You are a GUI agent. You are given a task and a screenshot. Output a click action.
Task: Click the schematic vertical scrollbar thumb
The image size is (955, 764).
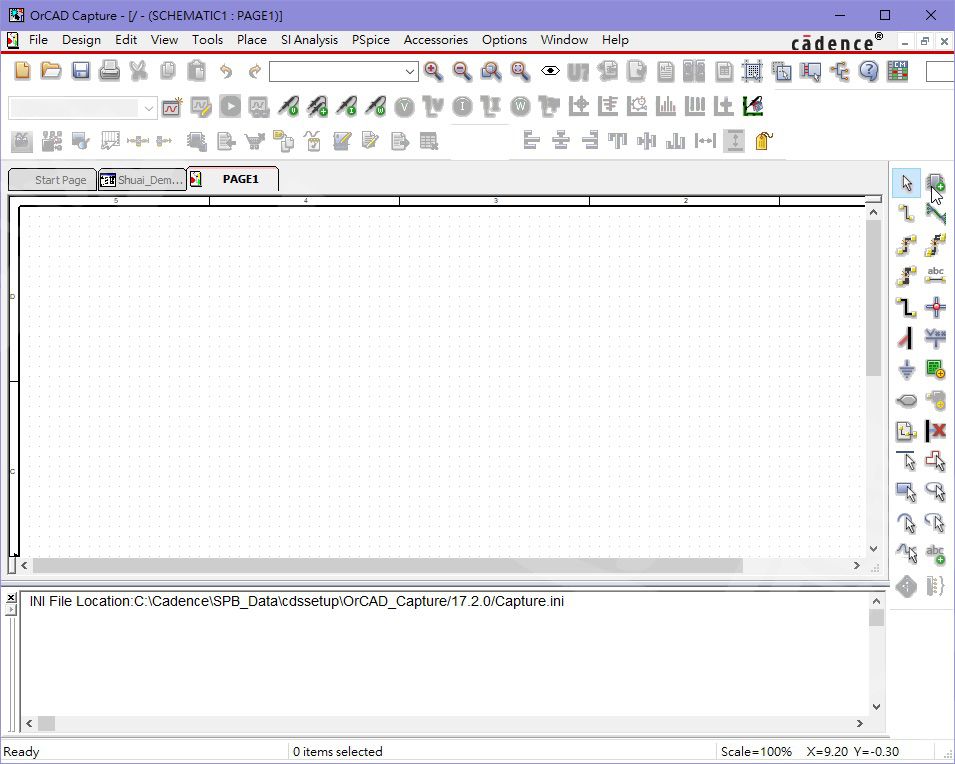(873, 299)
